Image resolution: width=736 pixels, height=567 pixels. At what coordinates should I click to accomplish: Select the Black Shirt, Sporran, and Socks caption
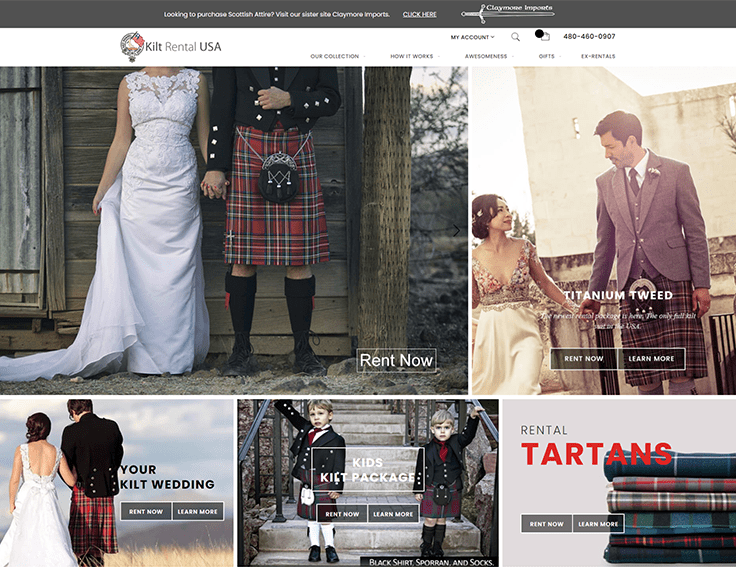tap(431, 562)
